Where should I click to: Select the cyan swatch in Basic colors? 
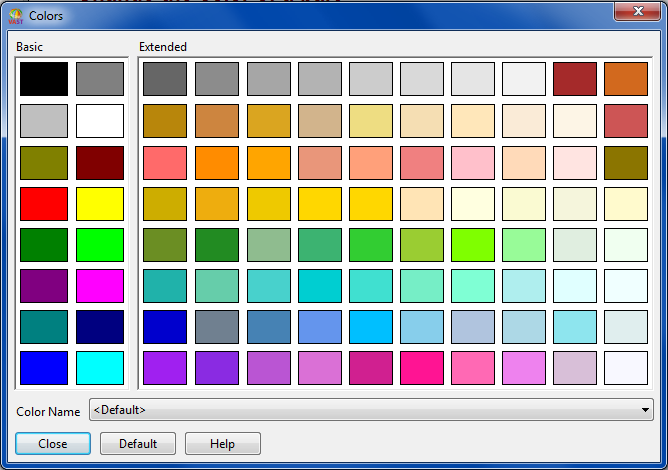point(100,367)
